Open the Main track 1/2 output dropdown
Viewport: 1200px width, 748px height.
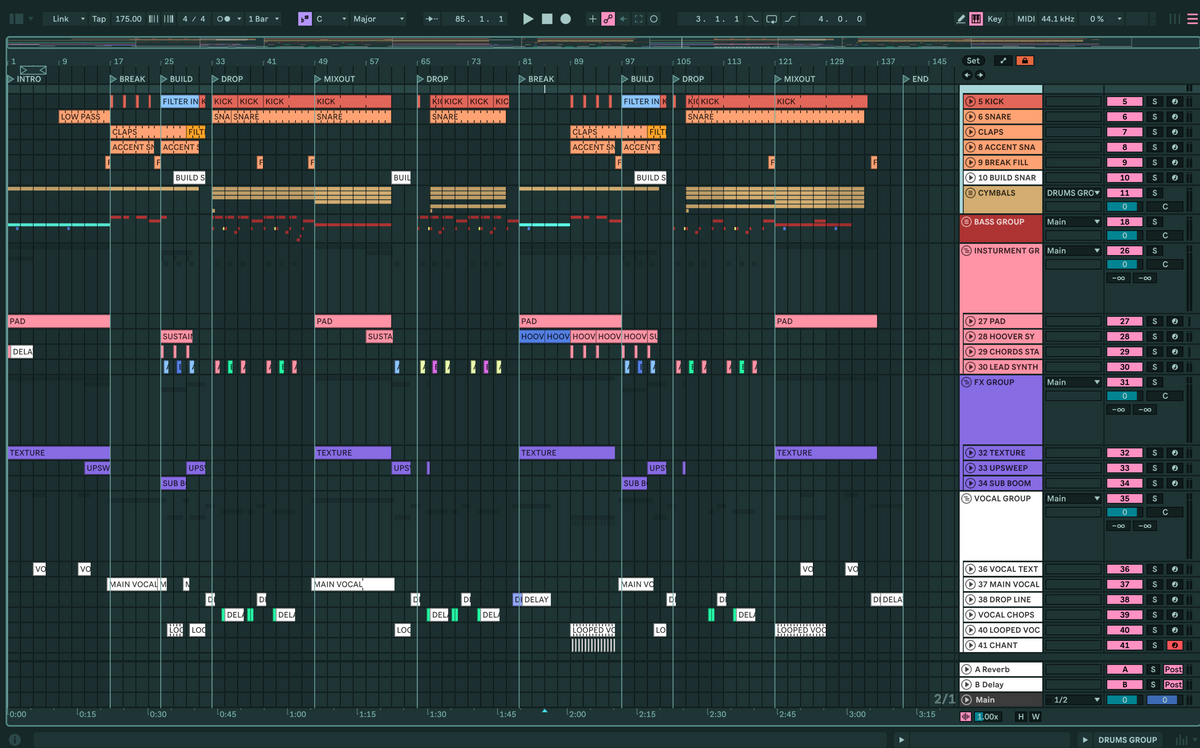[1074, 700]
